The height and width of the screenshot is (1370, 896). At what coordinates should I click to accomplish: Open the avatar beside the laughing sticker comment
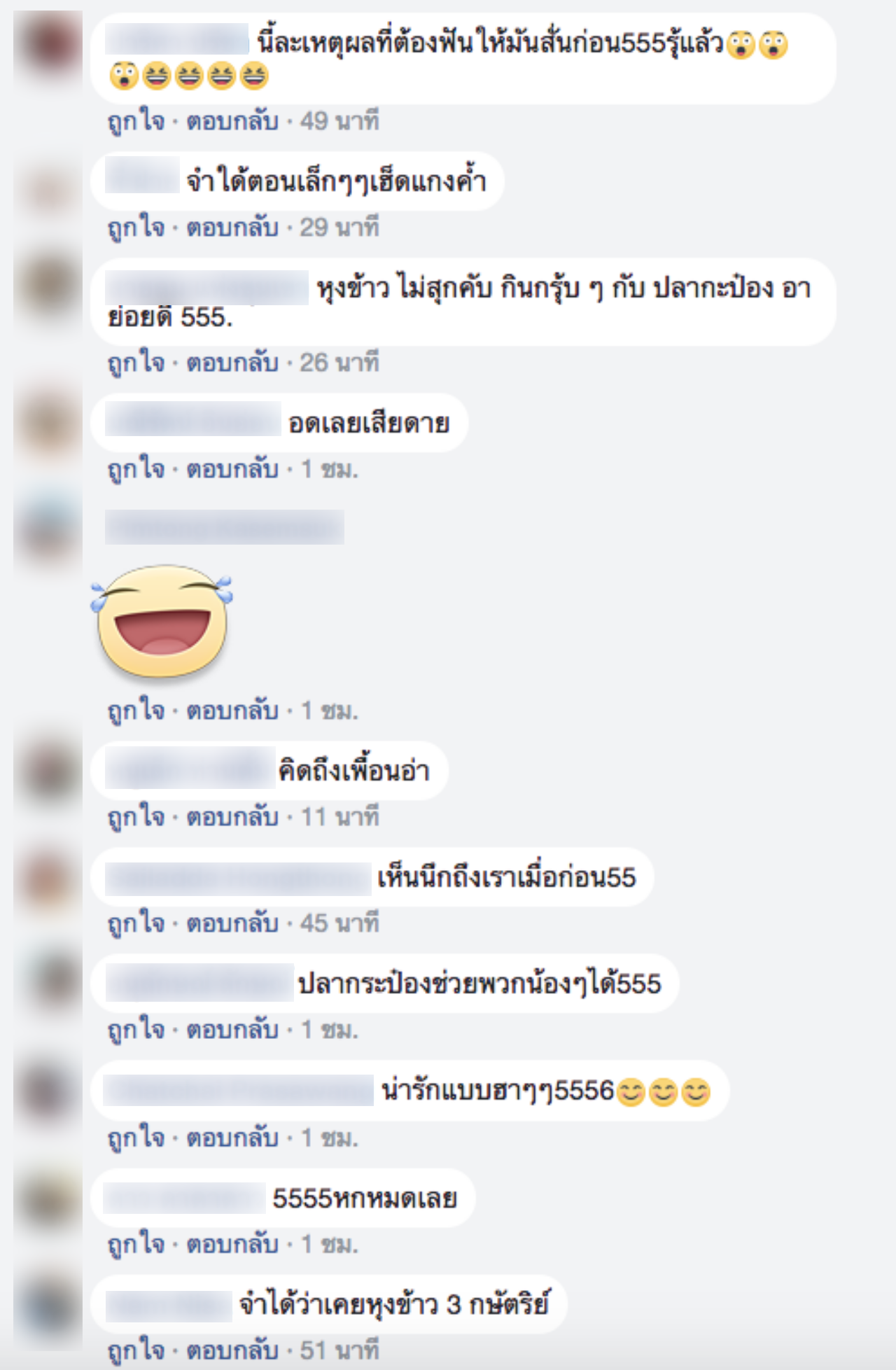click(x=48, y=530)
